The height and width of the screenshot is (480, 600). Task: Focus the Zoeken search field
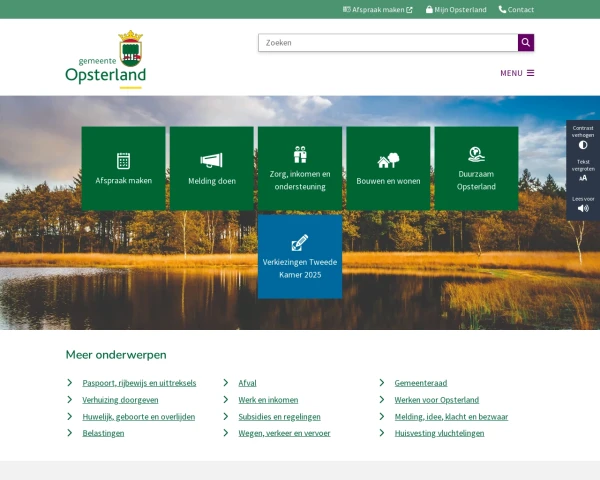[388, 42]
